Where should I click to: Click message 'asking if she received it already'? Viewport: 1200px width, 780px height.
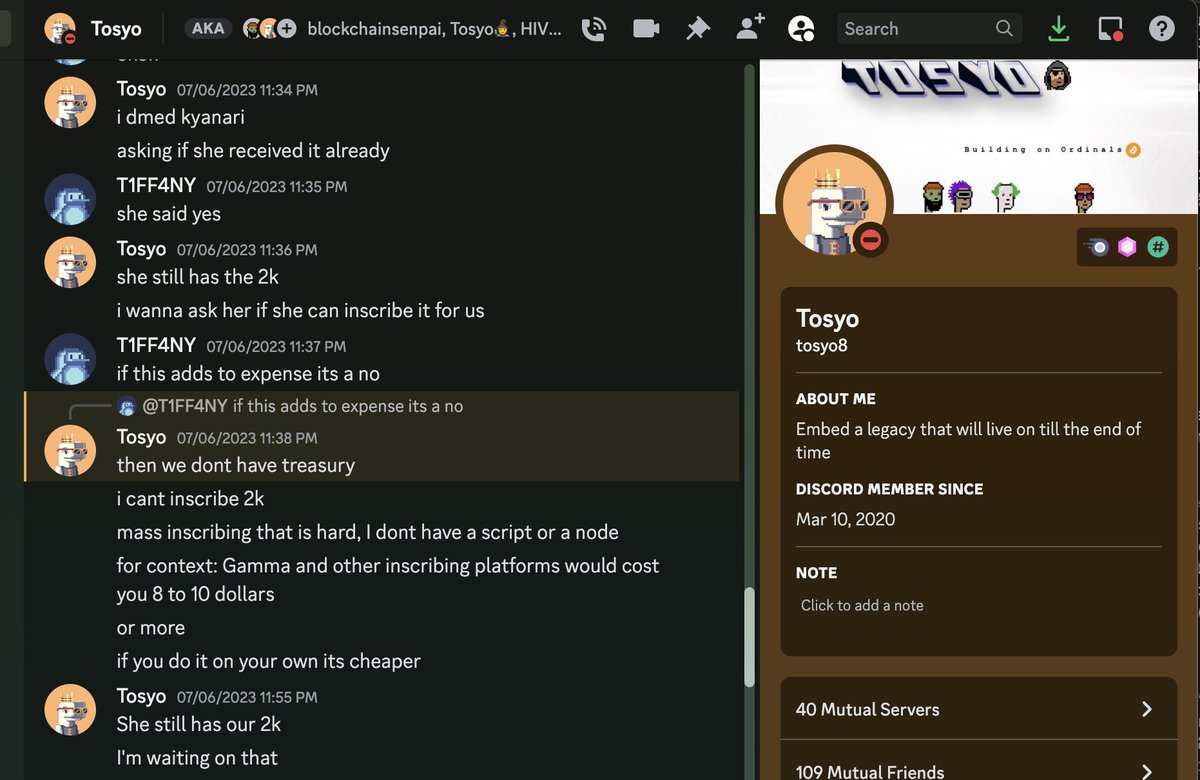click(253, 151)
